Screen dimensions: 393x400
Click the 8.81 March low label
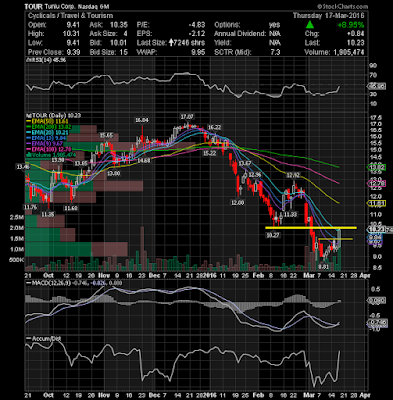point(323,267)
